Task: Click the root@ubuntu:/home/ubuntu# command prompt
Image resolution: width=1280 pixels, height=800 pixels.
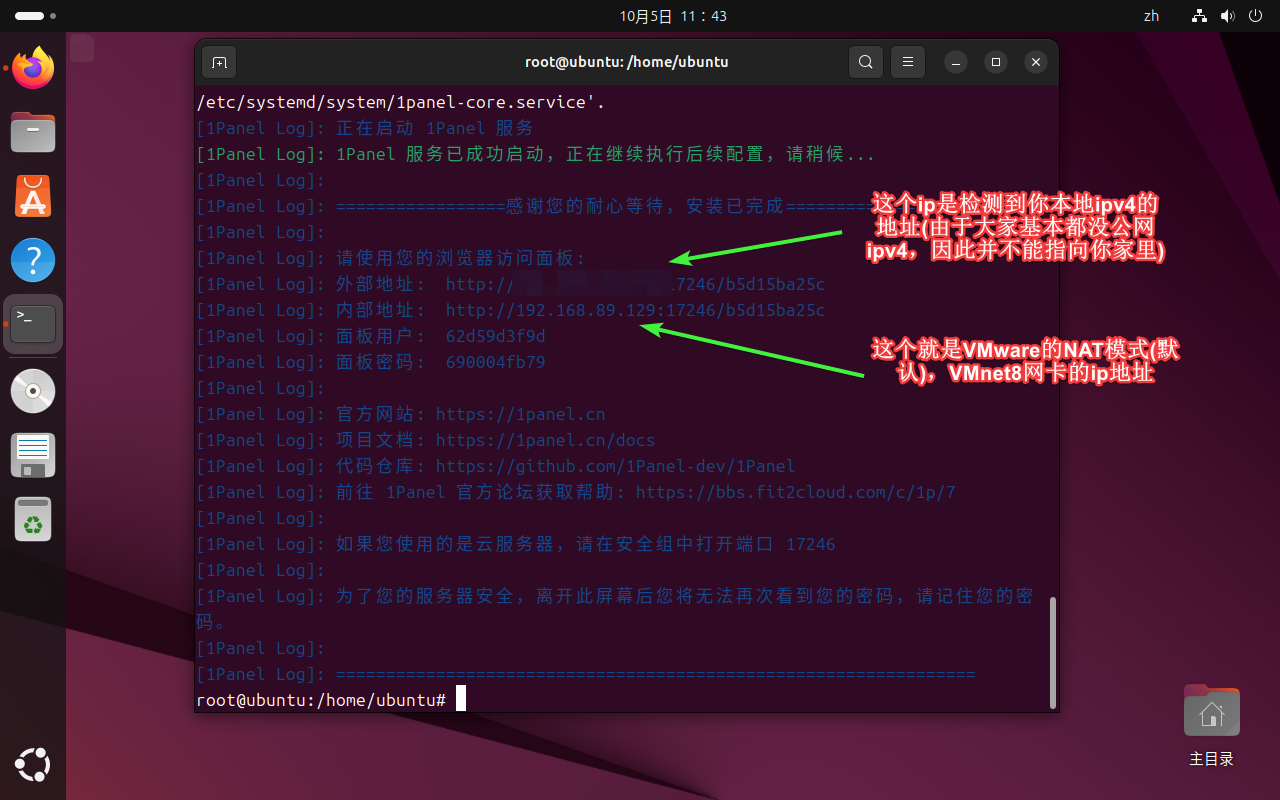Action: click(x=321, y=700)
